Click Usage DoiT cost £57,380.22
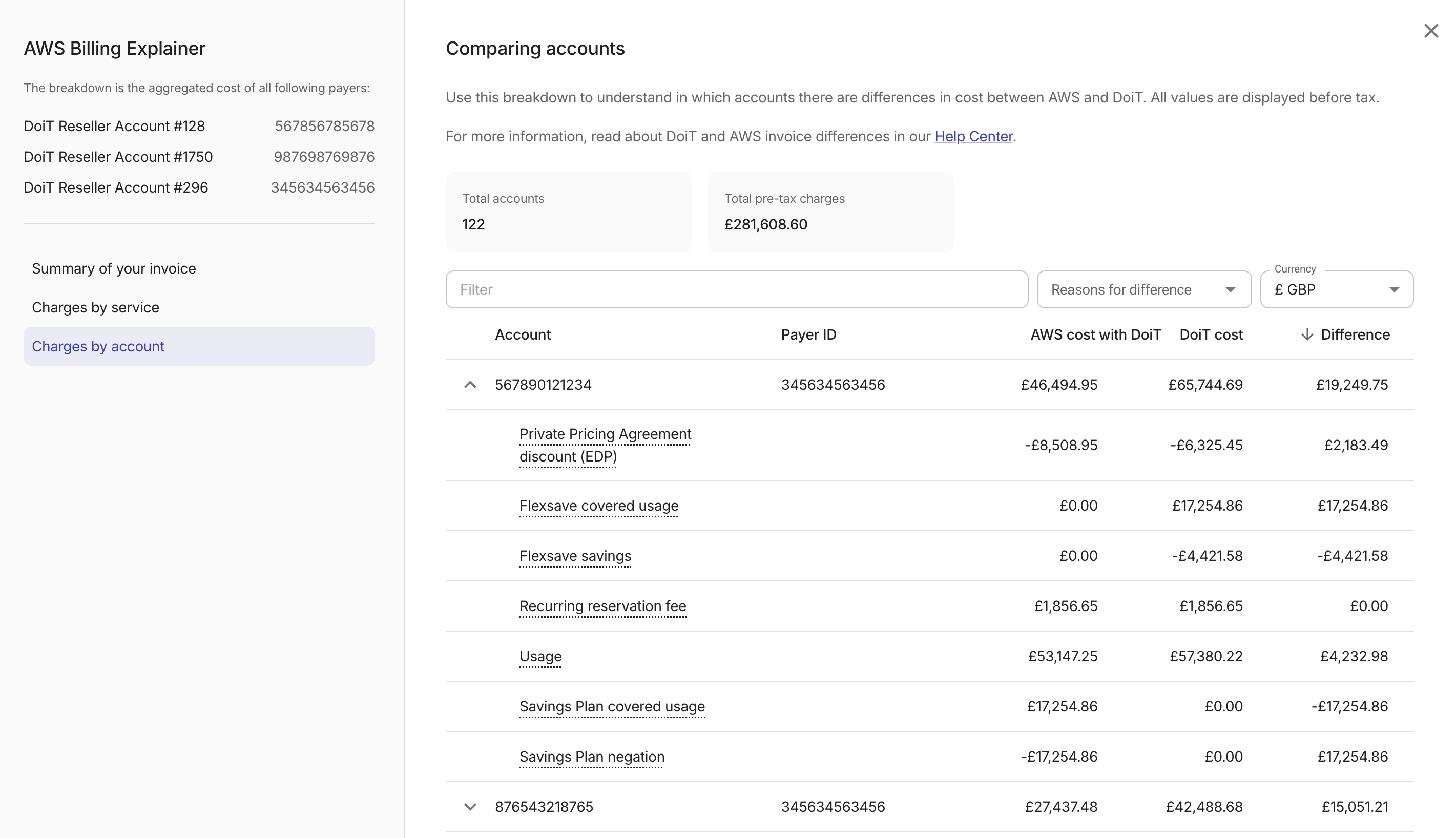Viewport: 1456px width, 838px height. 1205,656
